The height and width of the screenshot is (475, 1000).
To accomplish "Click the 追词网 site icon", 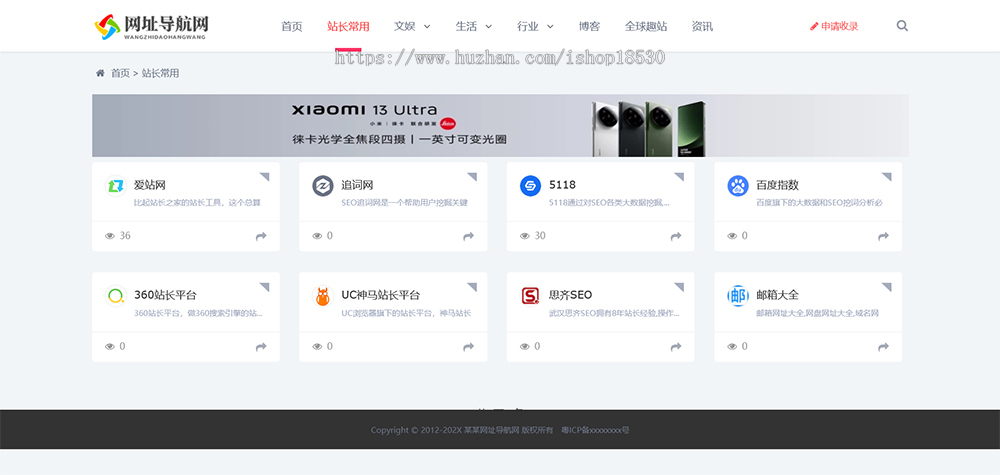I will pos(323,186).
